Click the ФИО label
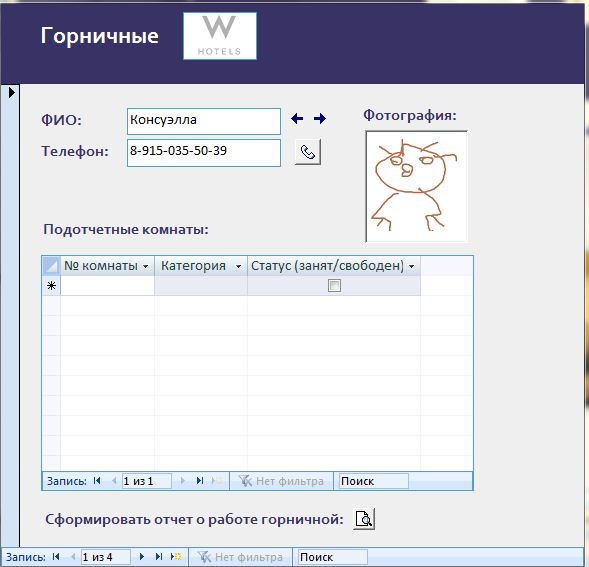The image size is (589, 567). click(61, 120)
